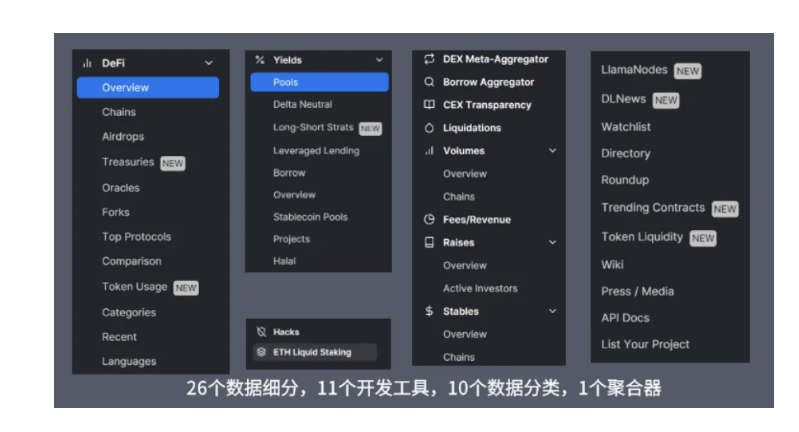Open API Docs
The image size is (799, 432).
coord(625,318)
